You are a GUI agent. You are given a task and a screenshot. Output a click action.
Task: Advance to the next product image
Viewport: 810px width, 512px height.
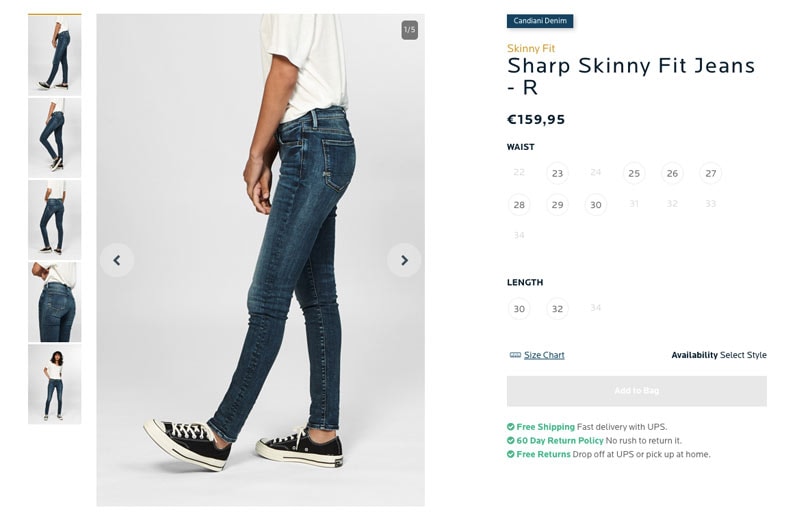(x=404, y=260)
